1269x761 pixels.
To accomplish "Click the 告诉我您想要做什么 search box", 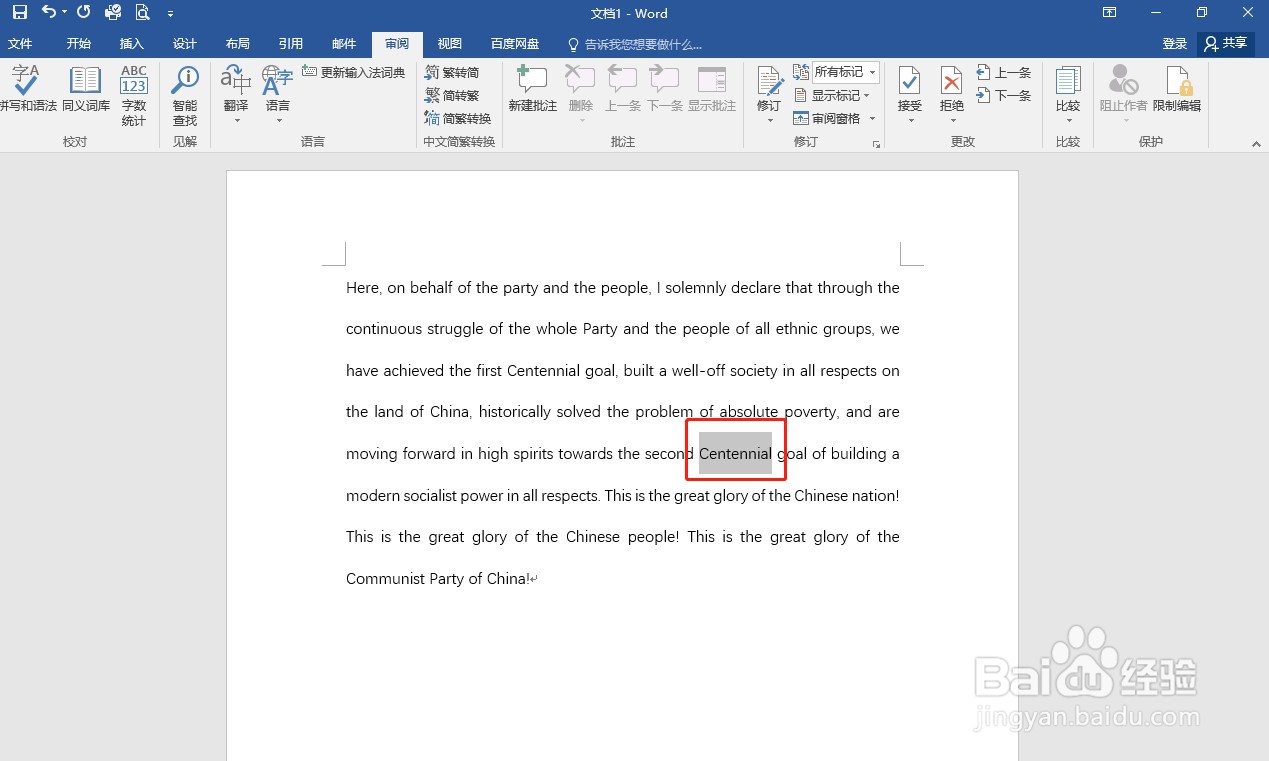I will (635, 44).
